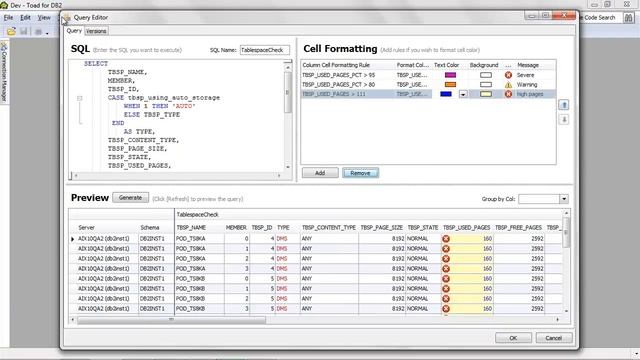Open the Group by Col dropdown
This screenshot has width=640, height=360.
[564, 199]
